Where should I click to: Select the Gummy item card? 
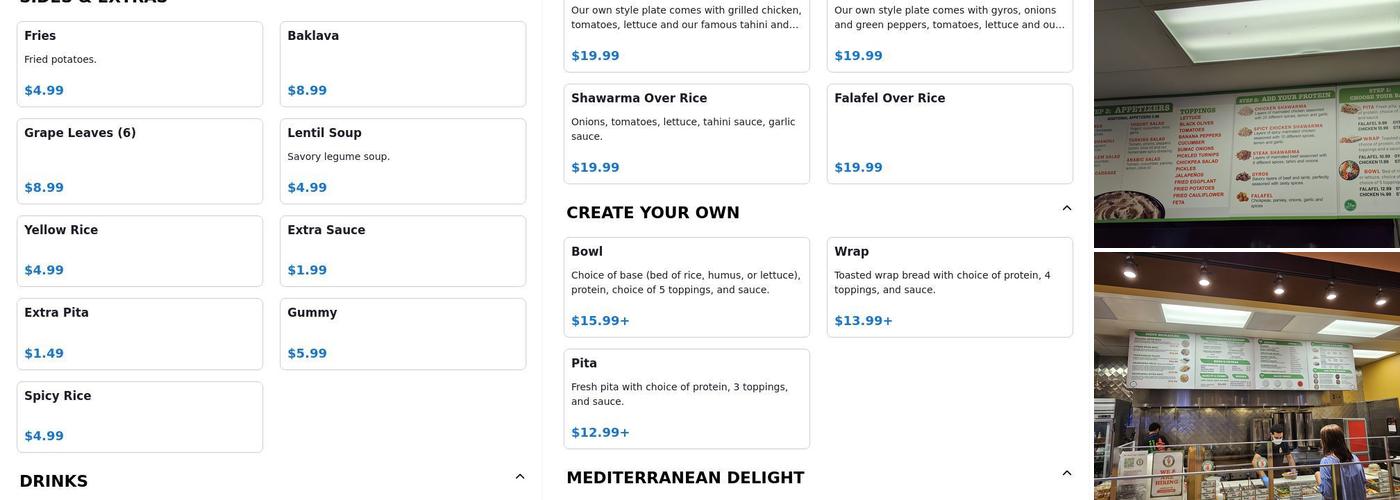coord(402,334)
